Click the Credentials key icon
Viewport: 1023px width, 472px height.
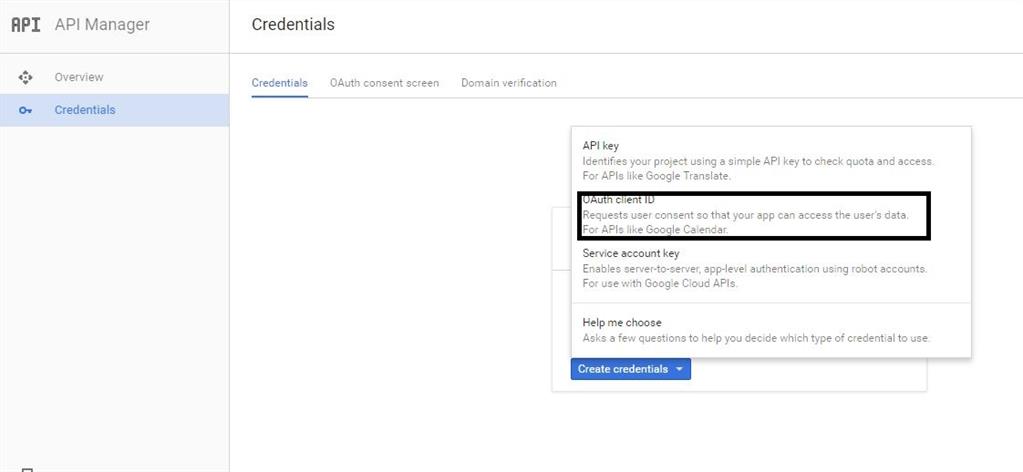pos(25,110)
